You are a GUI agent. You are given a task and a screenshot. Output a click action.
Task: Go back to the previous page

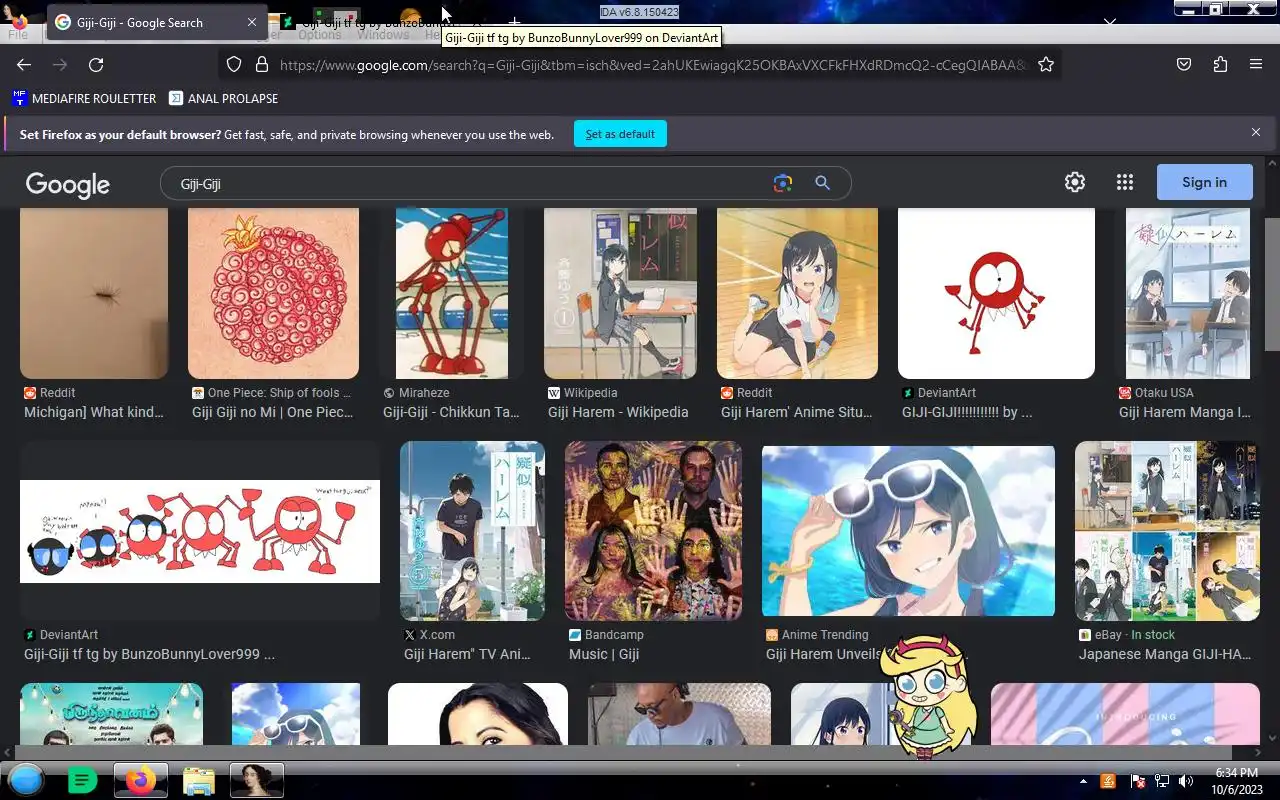[x=24, y=64]
